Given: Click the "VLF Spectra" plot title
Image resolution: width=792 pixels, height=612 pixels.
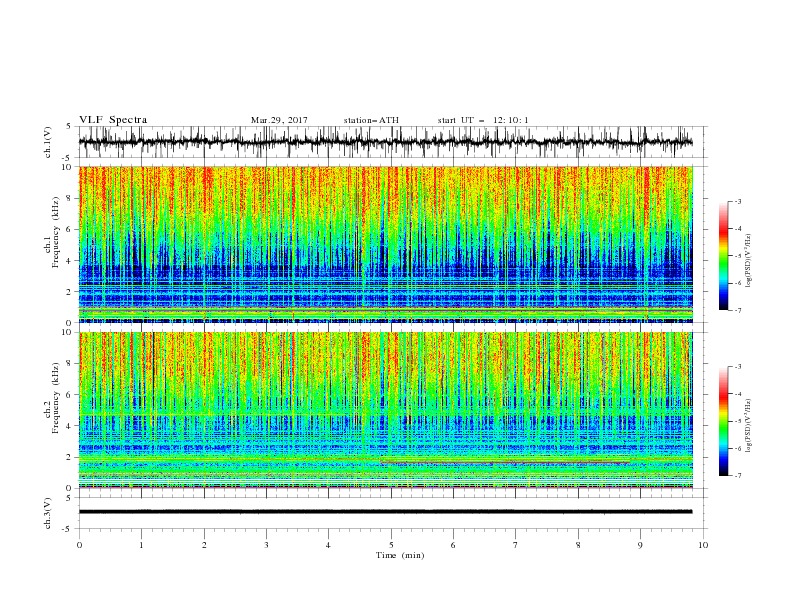Looking at the screenshot, I should click(113, 120).
